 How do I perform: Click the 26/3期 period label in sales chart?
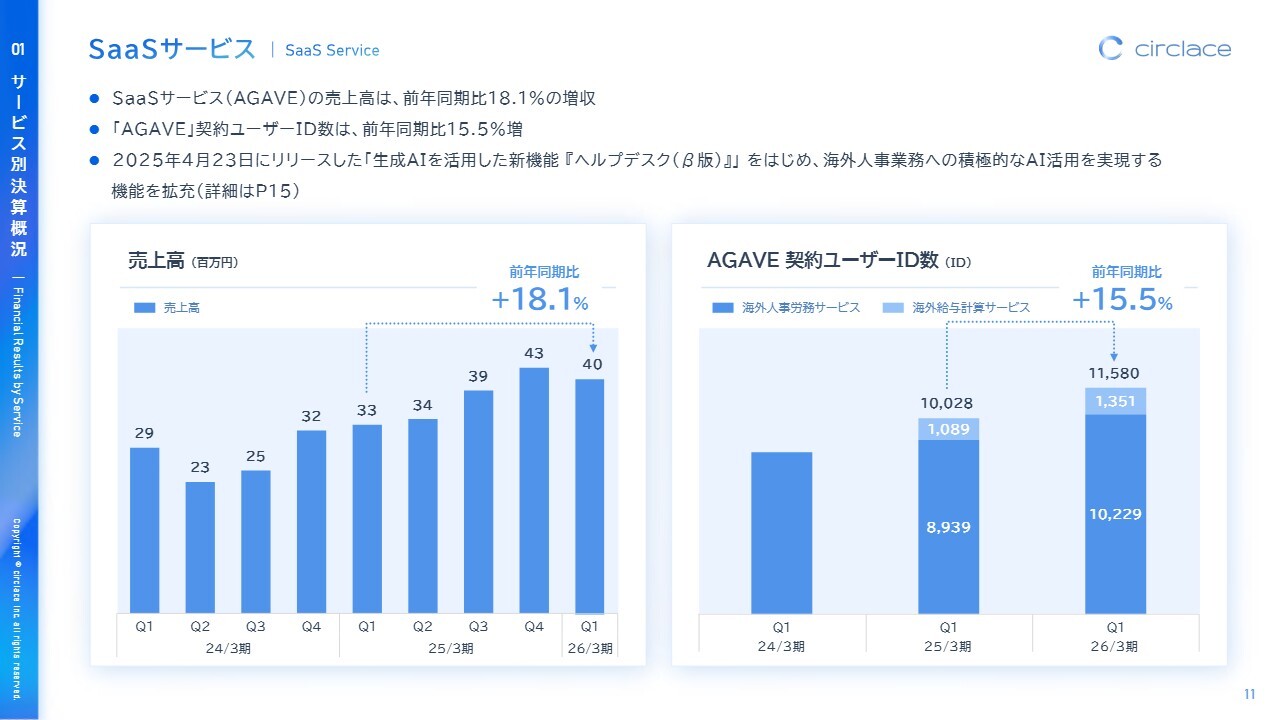[x=590, y=647]
